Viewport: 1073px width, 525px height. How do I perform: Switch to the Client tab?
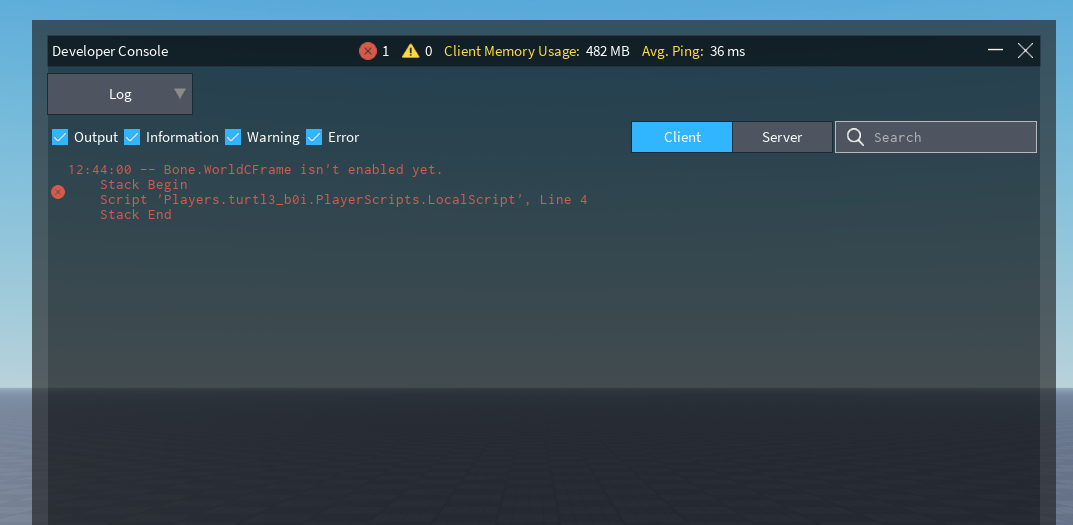(682, 137)
